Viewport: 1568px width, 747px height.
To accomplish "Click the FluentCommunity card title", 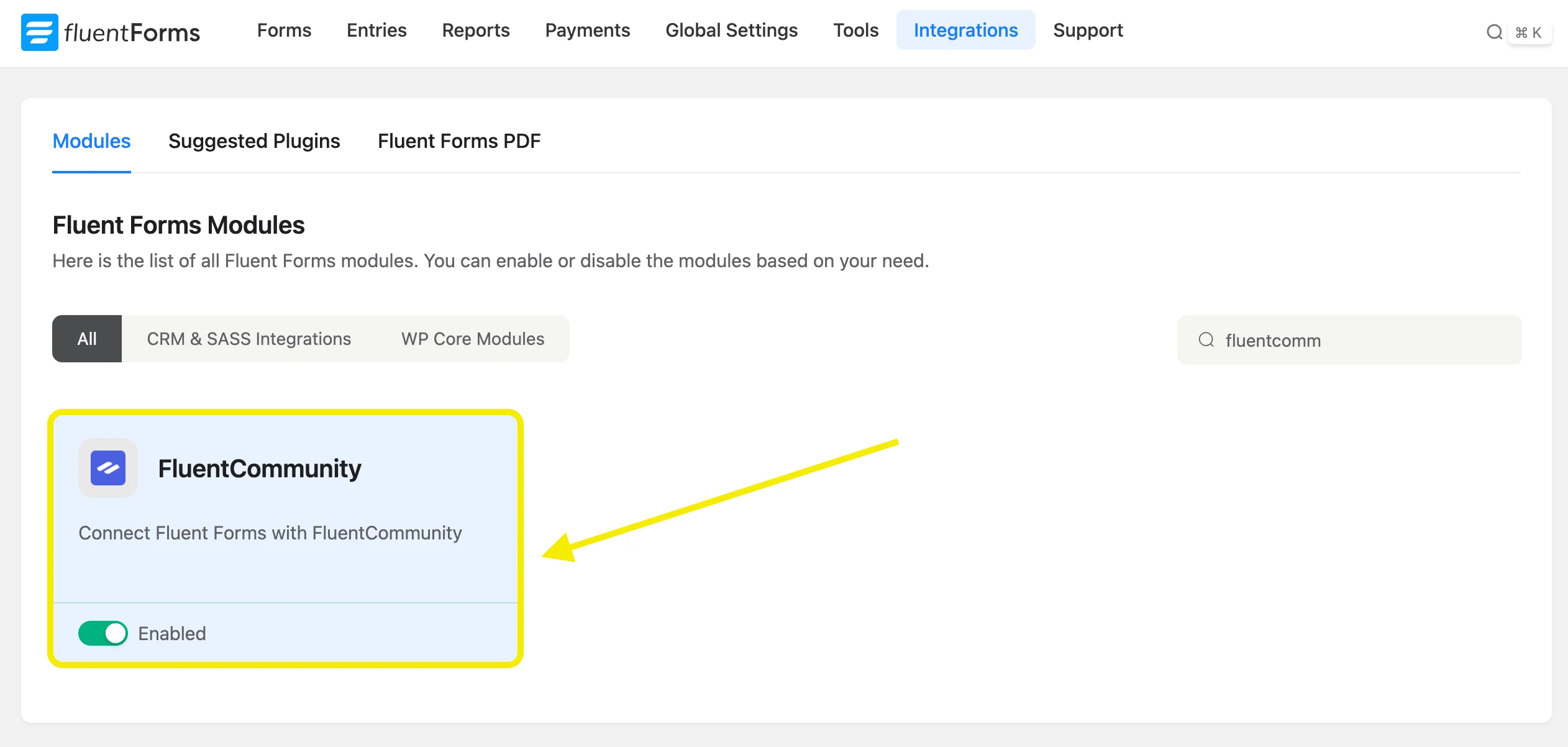I will [260, 469].
